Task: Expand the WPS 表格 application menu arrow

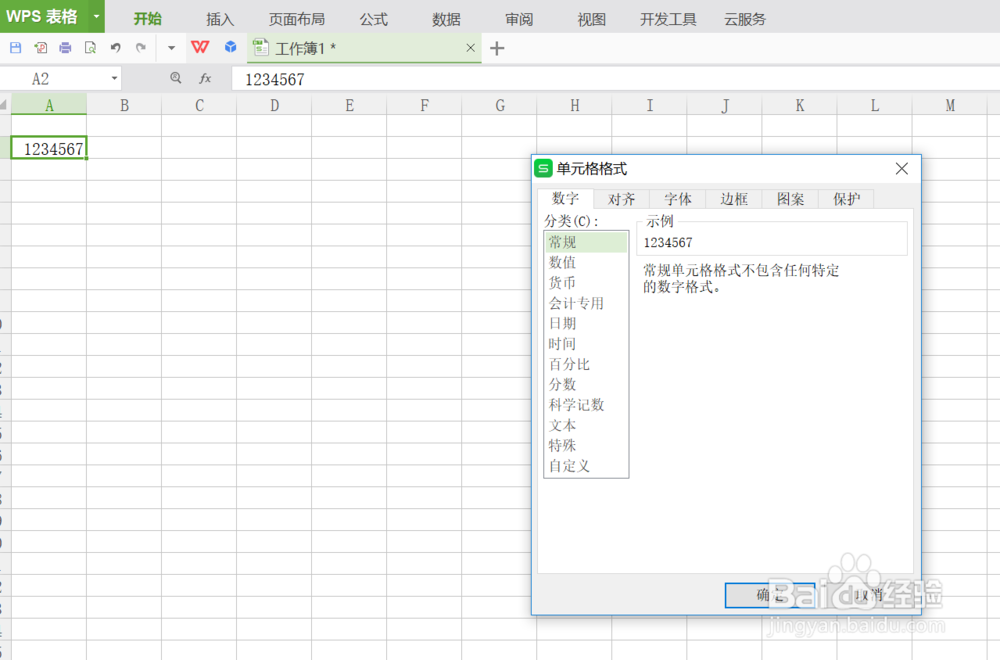Action: click(96, 16)
